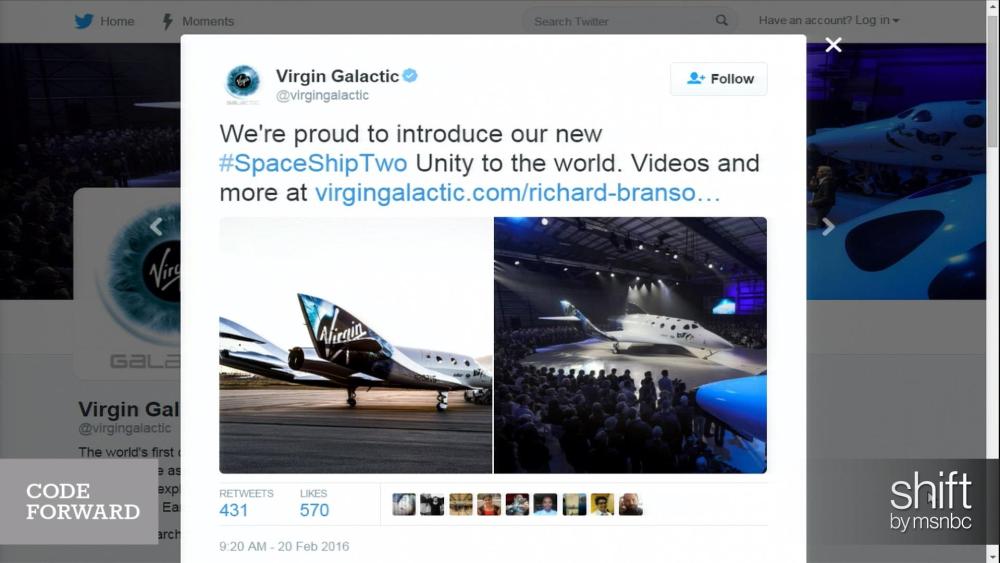Expand the 'Have an account? Log in' dropdown
Screen dimensions: 1000x563
829,20
